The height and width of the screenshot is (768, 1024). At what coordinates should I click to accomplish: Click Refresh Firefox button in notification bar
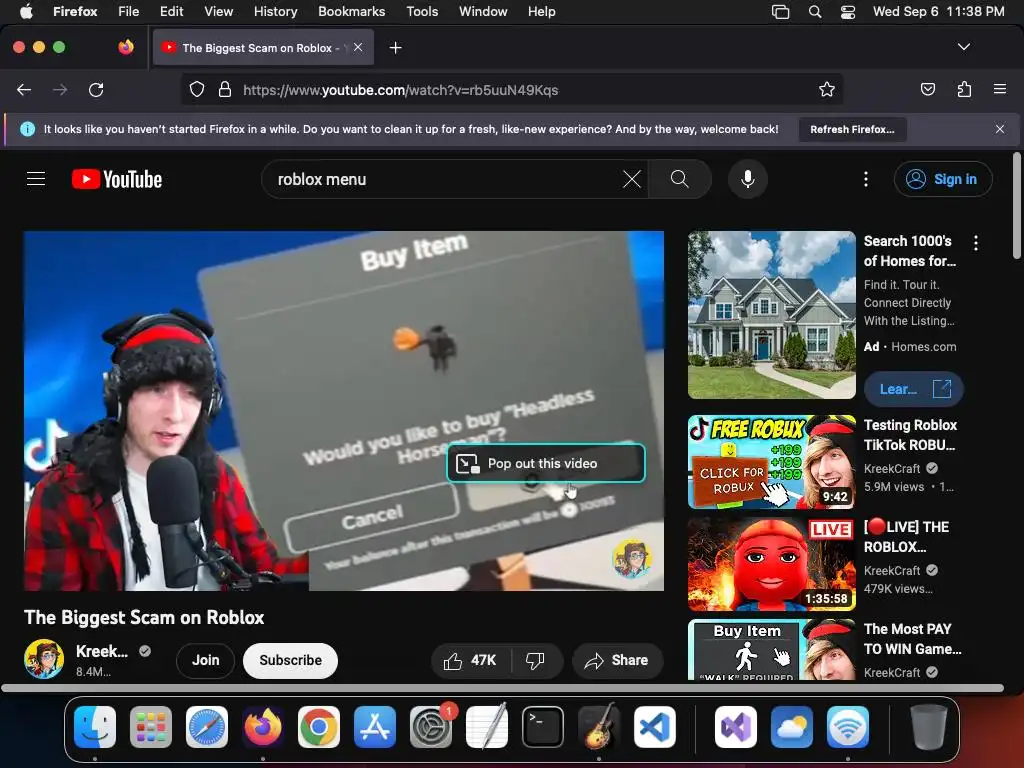(x=852, y=129)
